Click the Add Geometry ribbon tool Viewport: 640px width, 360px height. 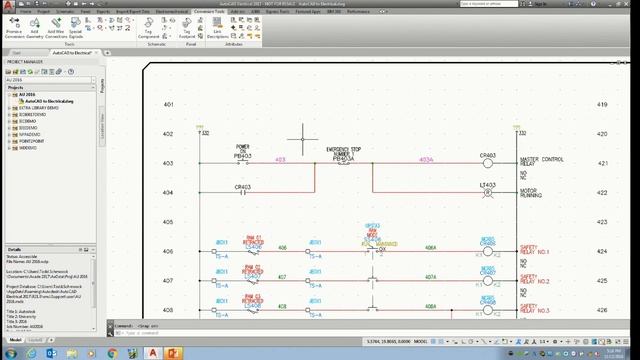point(35,28)
